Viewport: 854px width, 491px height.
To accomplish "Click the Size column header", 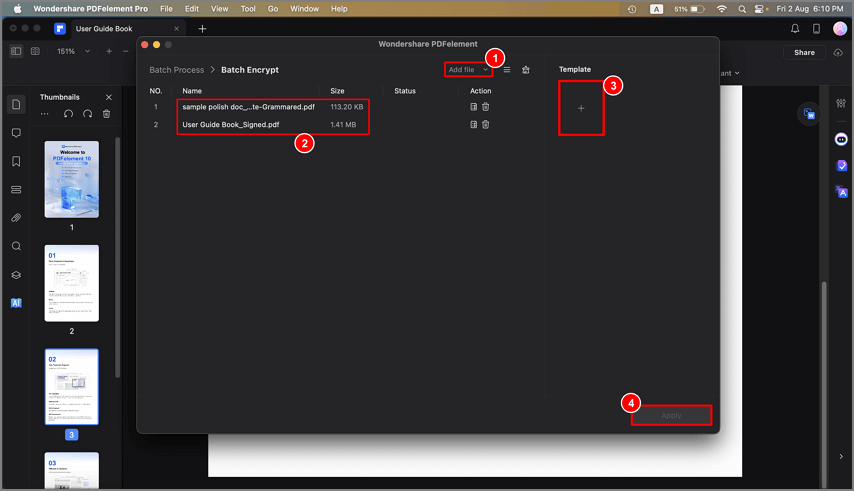I will pyautogui.click(x=337, y=91).
